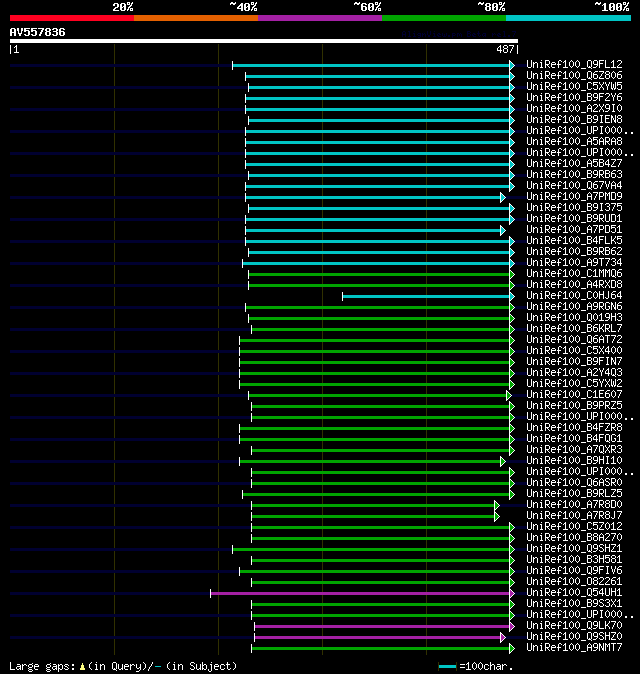This screenshot has width=640, height=674.
Task: Click the UniRef100_C5X400 label
Action: [574, 351]
